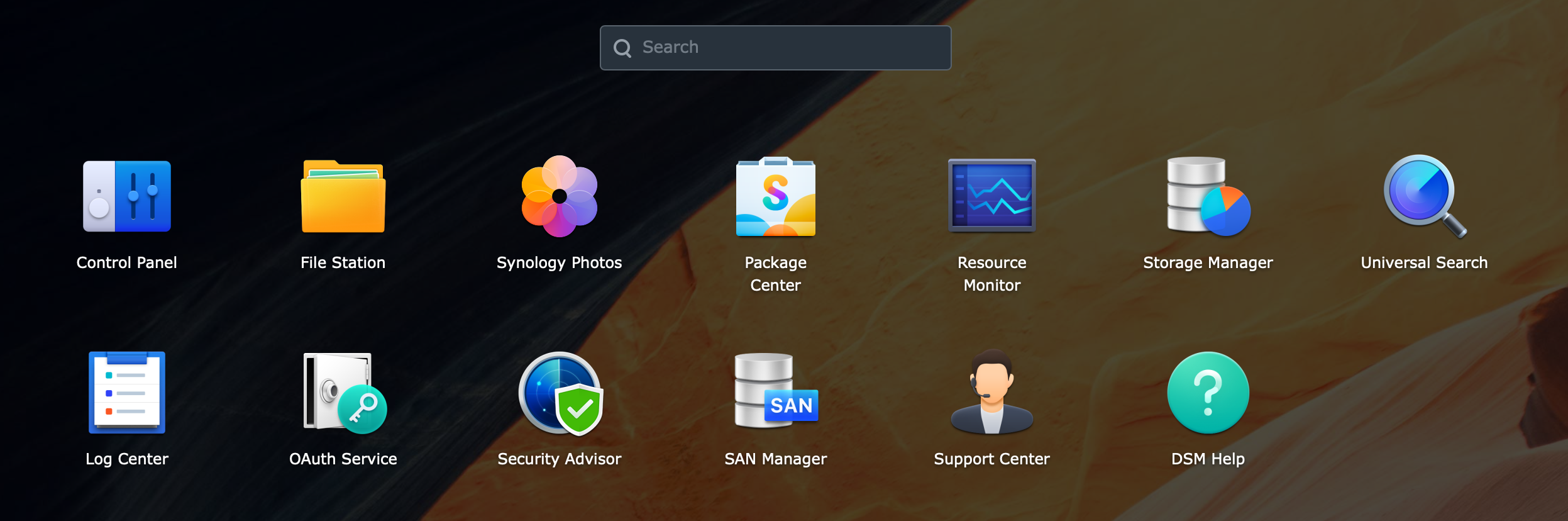Launch File Station folder icon
Screen dimensions: 1568x521
[x=343, y=196]
